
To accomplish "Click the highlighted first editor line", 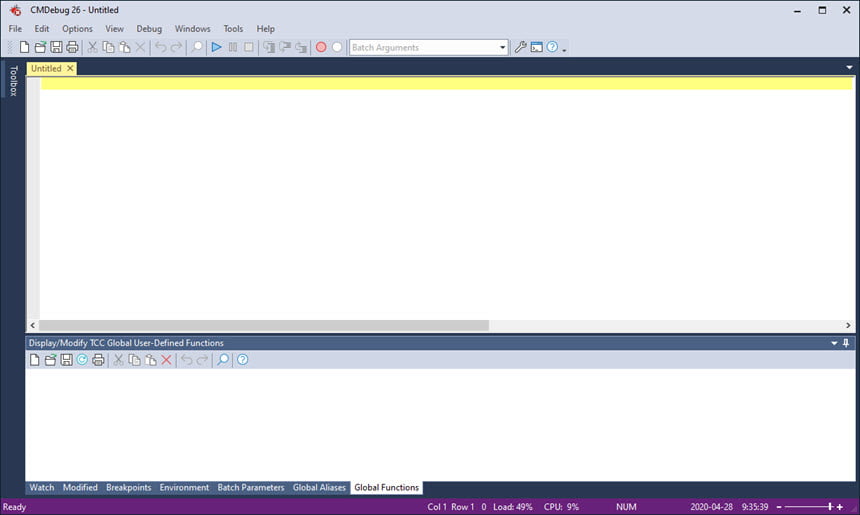I will pos(446,83).
